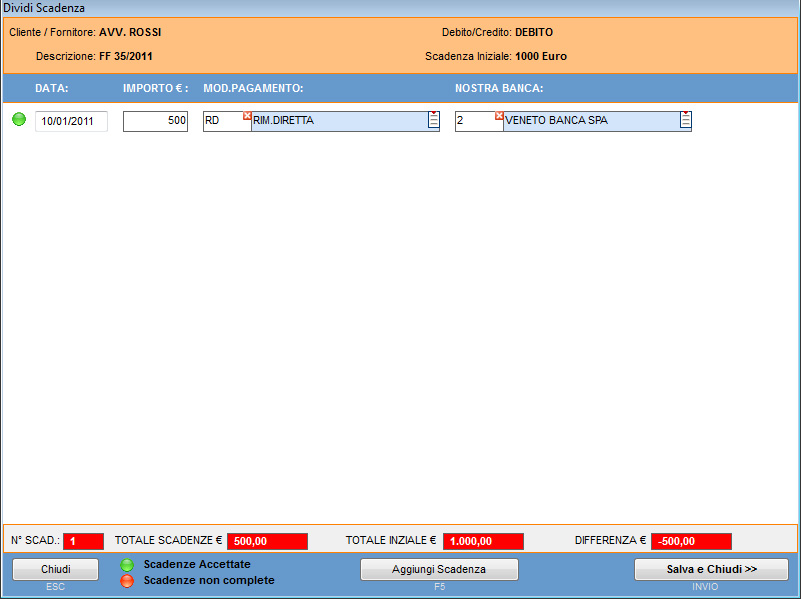Clear the RD payment code with red X
This screenshot has height=599, width=801.
coord(247,116)
